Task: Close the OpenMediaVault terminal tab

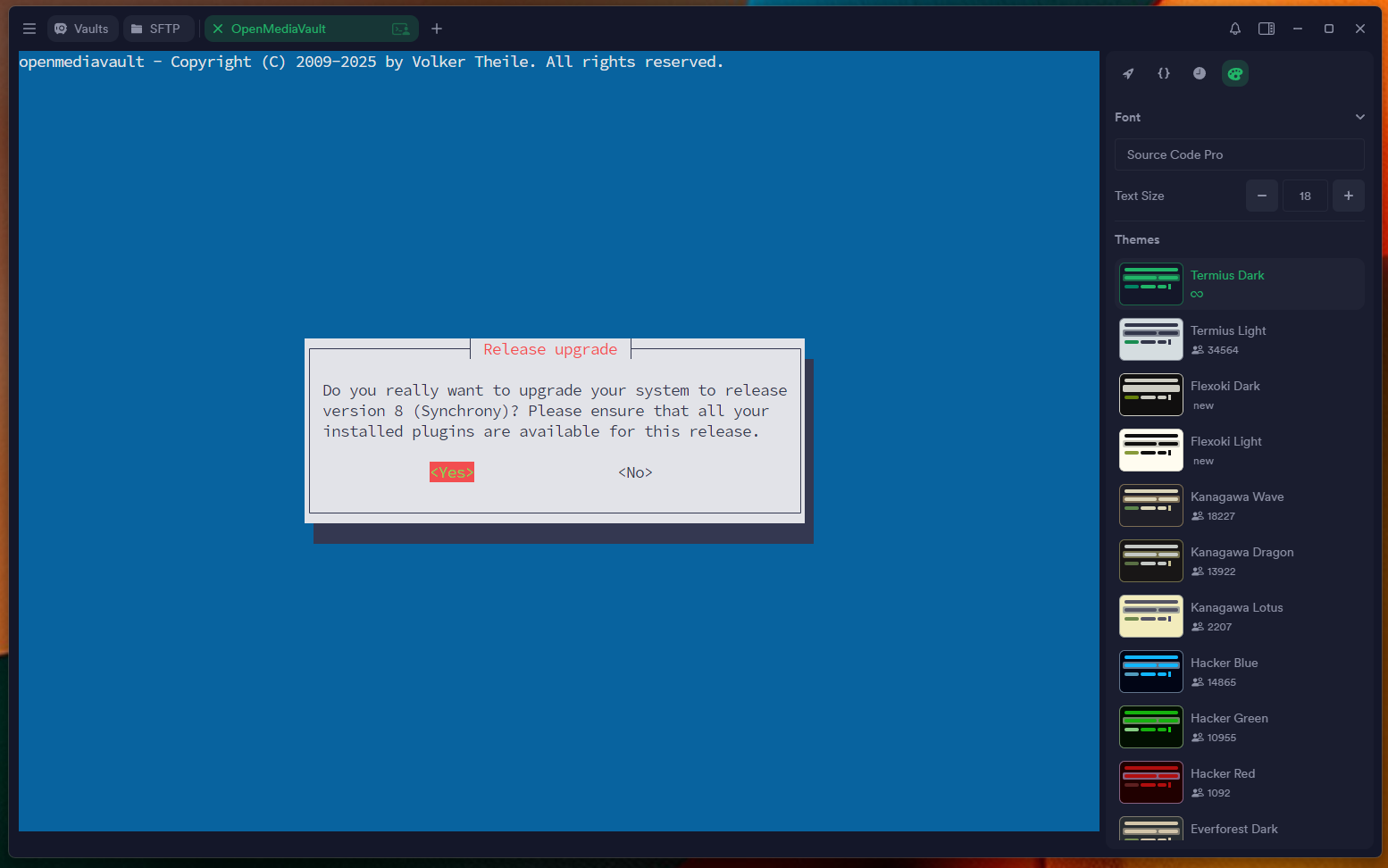Action: (216, 29)
